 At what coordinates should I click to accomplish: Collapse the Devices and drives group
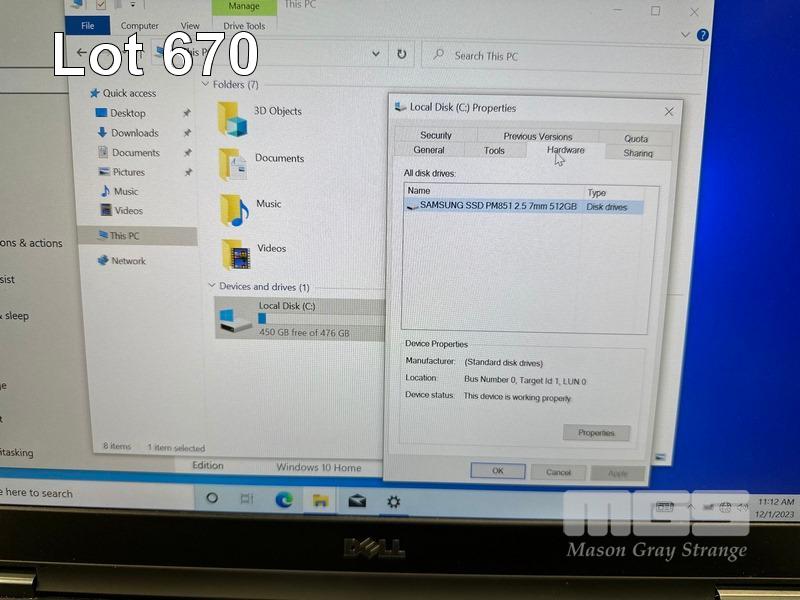[x=212, y=287]
